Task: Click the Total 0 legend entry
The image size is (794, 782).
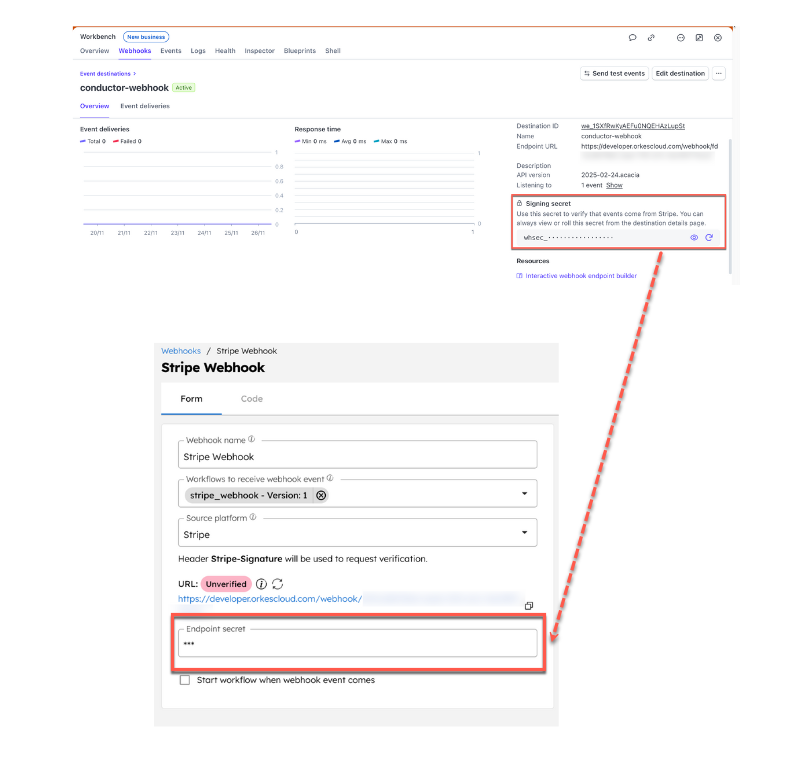Action: [93, 141]
